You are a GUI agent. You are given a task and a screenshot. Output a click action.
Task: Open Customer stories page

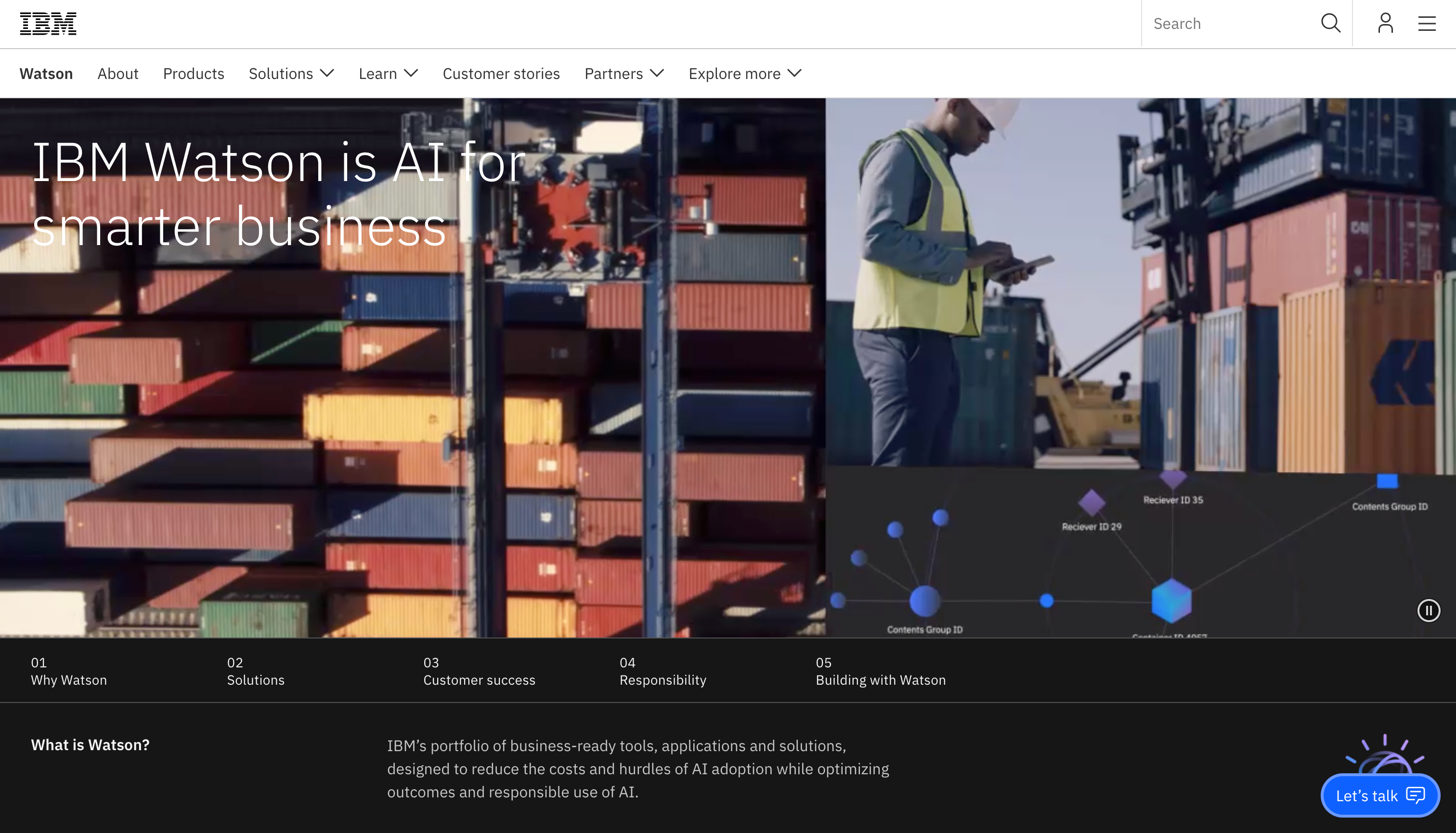tap(501, 73)
